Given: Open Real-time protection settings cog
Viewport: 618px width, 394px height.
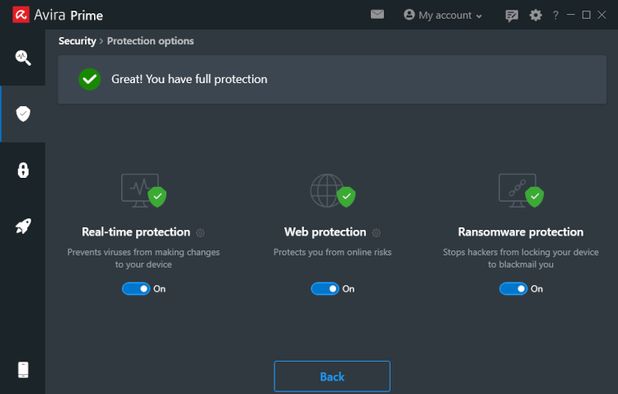Looking at the screenshot, I should pos(200,233).
